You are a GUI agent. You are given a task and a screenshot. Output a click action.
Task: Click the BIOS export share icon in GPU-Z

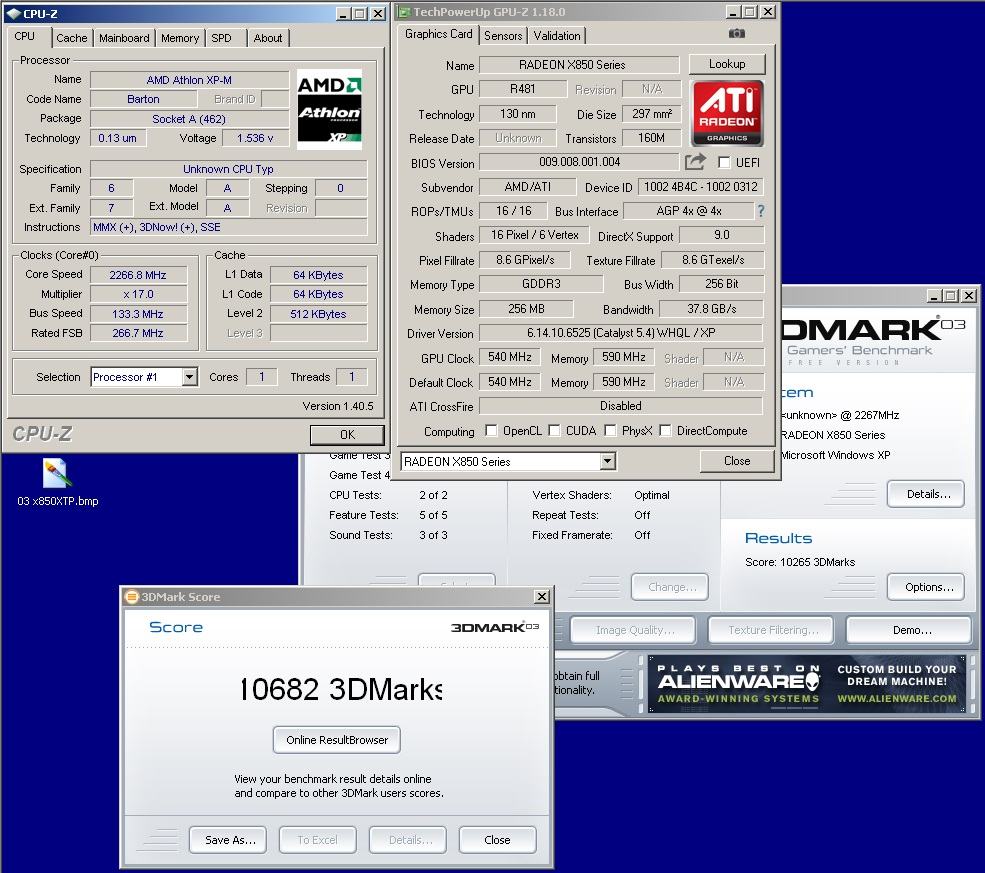(695, 162)
